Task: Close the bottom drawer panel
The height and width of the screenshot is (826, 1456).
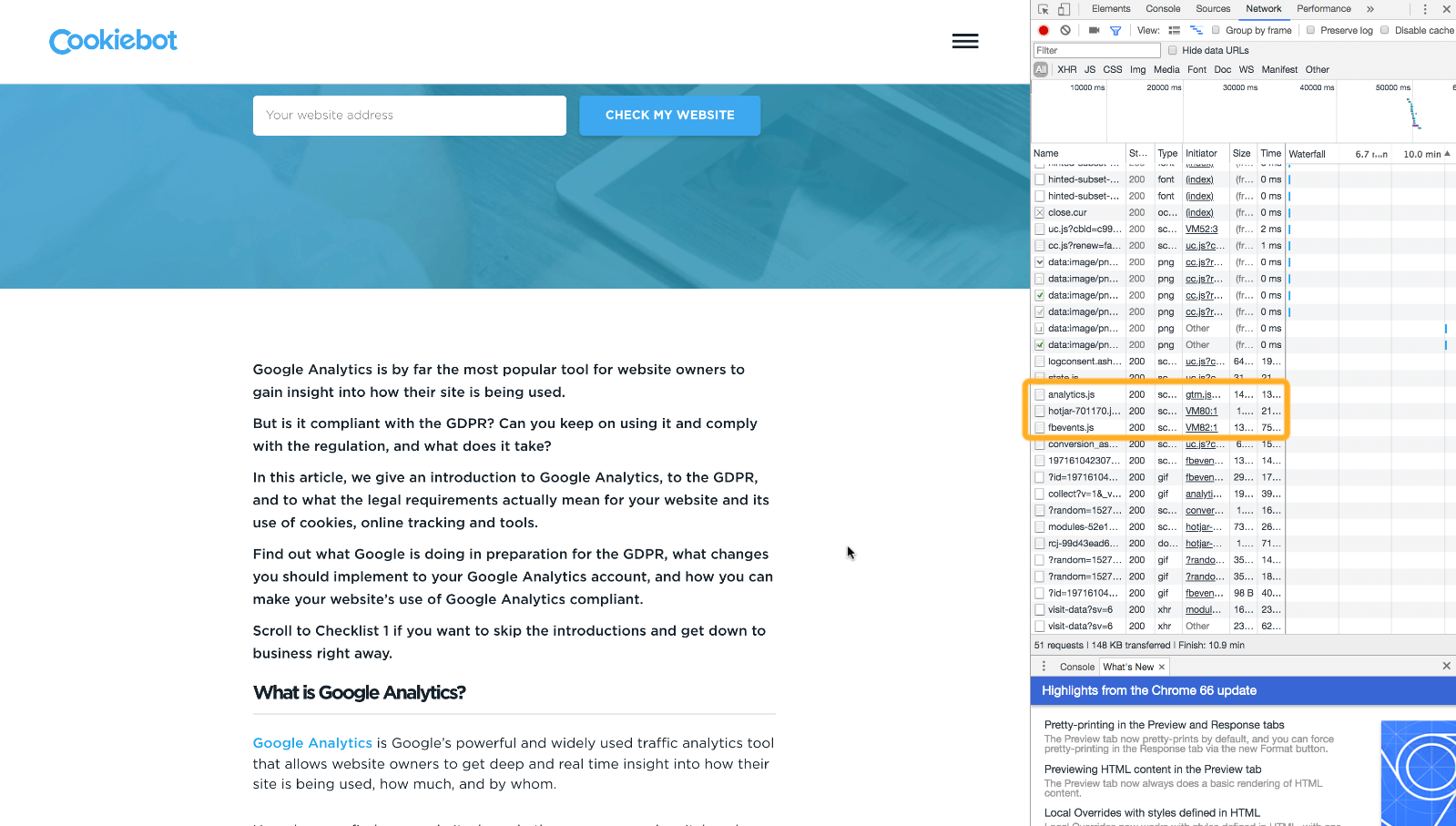Action: (x=1446, y=666)
